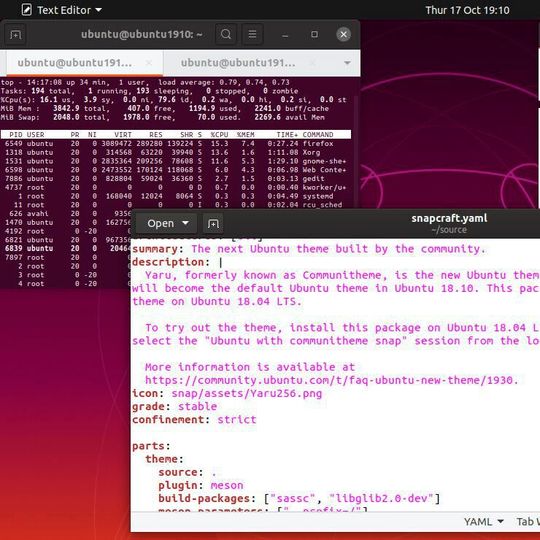Click the terminal title ubuntu@ubuntu1910

(x=142, y=34)
